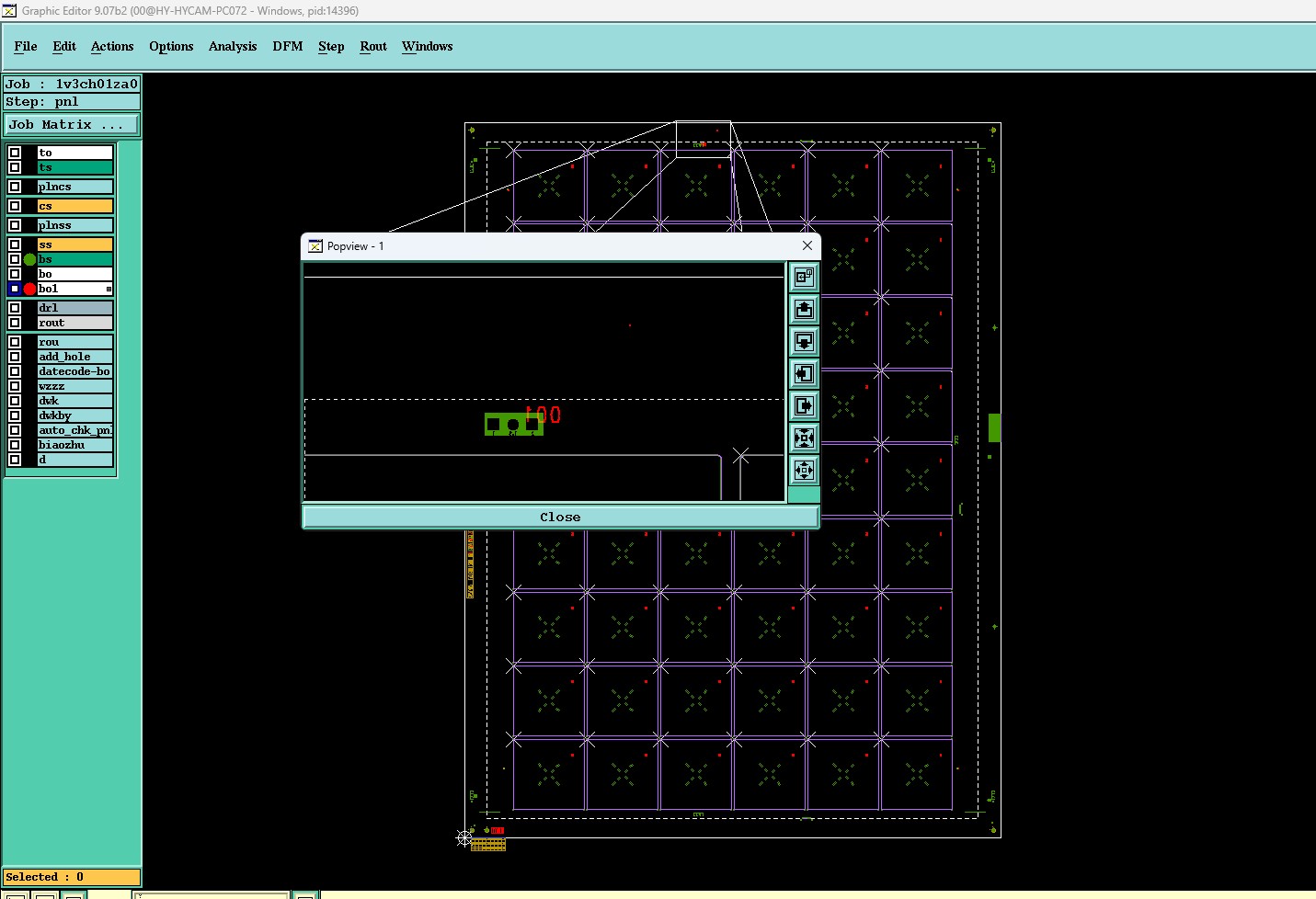Toggle the checkbox for layer biaozhu

[x=15, y=445]
